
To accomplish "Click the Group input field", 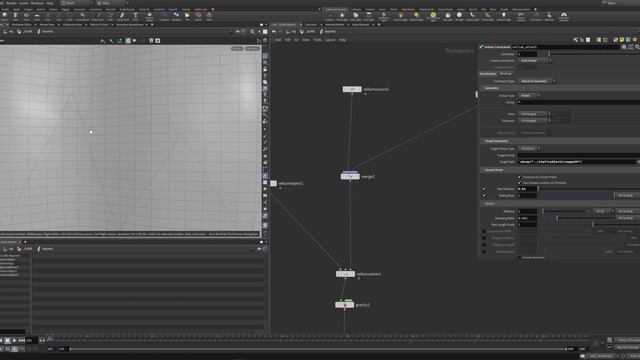I will tap(578, 102).
